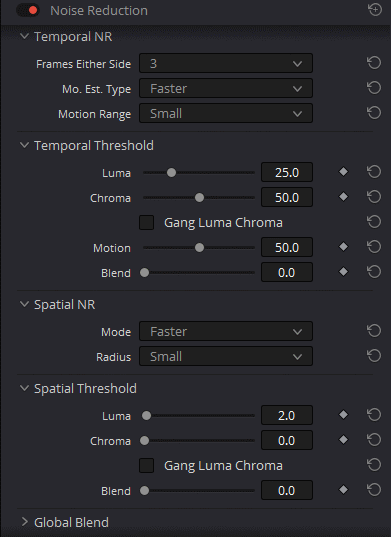Add keyframe diamond for Motion threshold
This screenshot has width=391, height=537.
click(x=343, y=247)
